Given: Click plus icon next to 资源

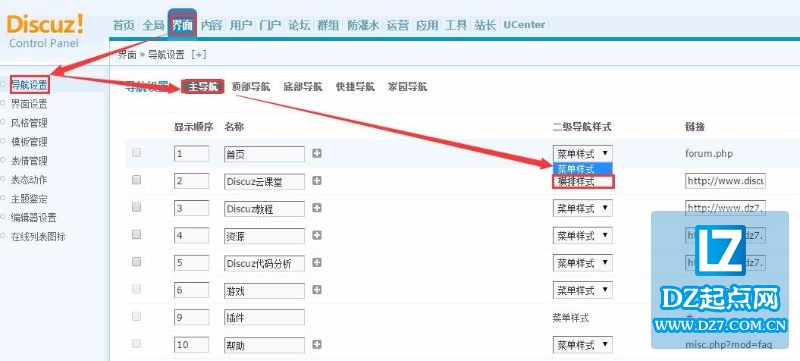Looking at the screenshot, I should tap(317, 235).
